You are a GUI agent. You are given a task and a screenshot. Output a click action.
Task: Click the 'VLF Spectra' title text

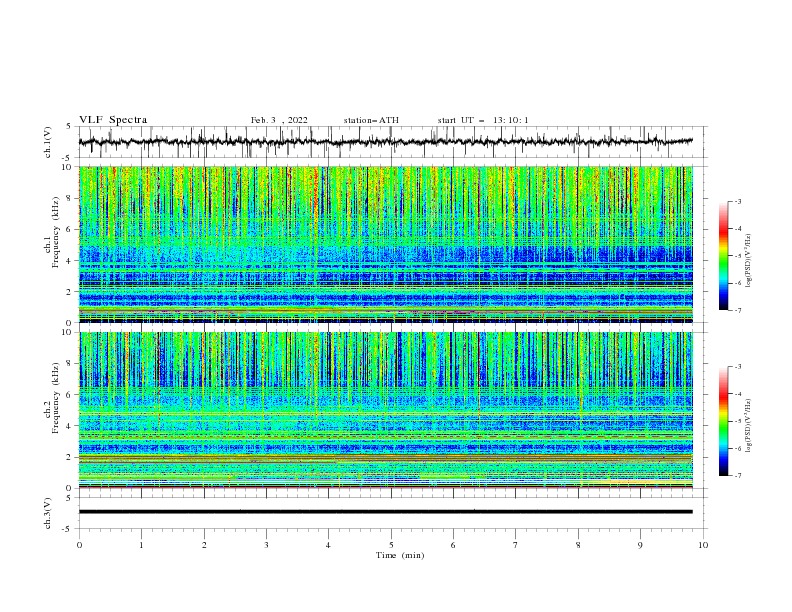tap(113, 120)
